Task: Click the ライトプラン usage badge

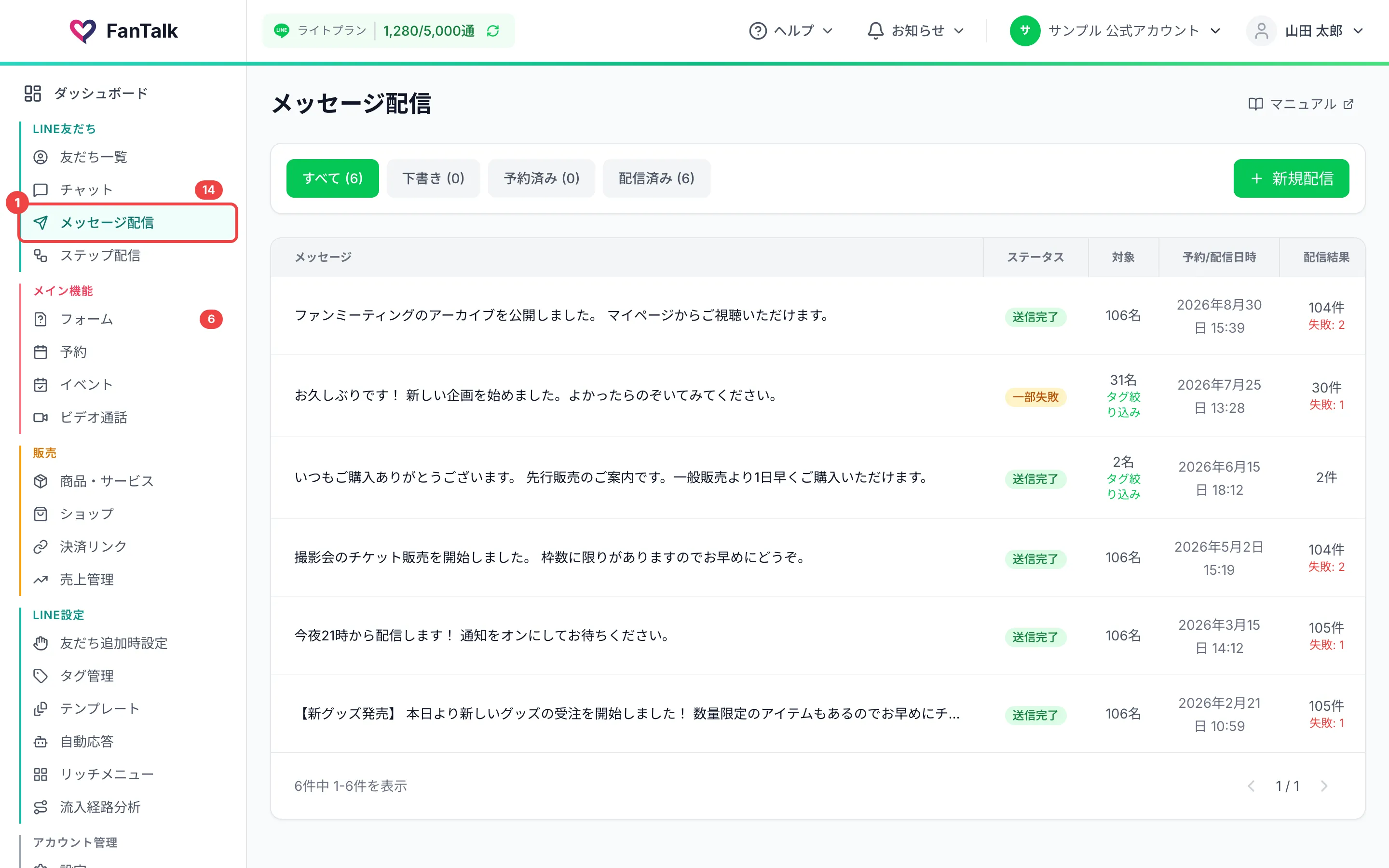Action: click(389, 30)
